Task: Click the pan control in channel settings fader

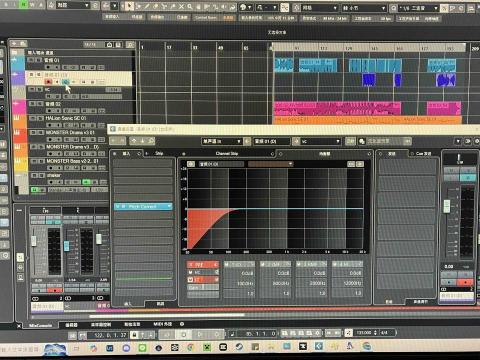Action: [459, 159]
